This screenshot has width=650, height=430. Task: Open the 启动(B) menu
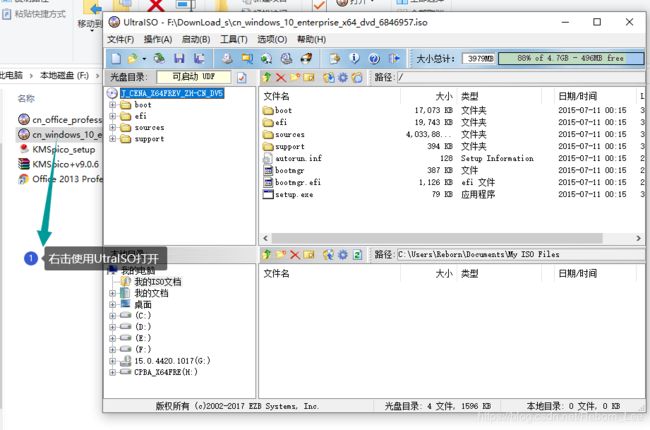click(x=196, y=39)
